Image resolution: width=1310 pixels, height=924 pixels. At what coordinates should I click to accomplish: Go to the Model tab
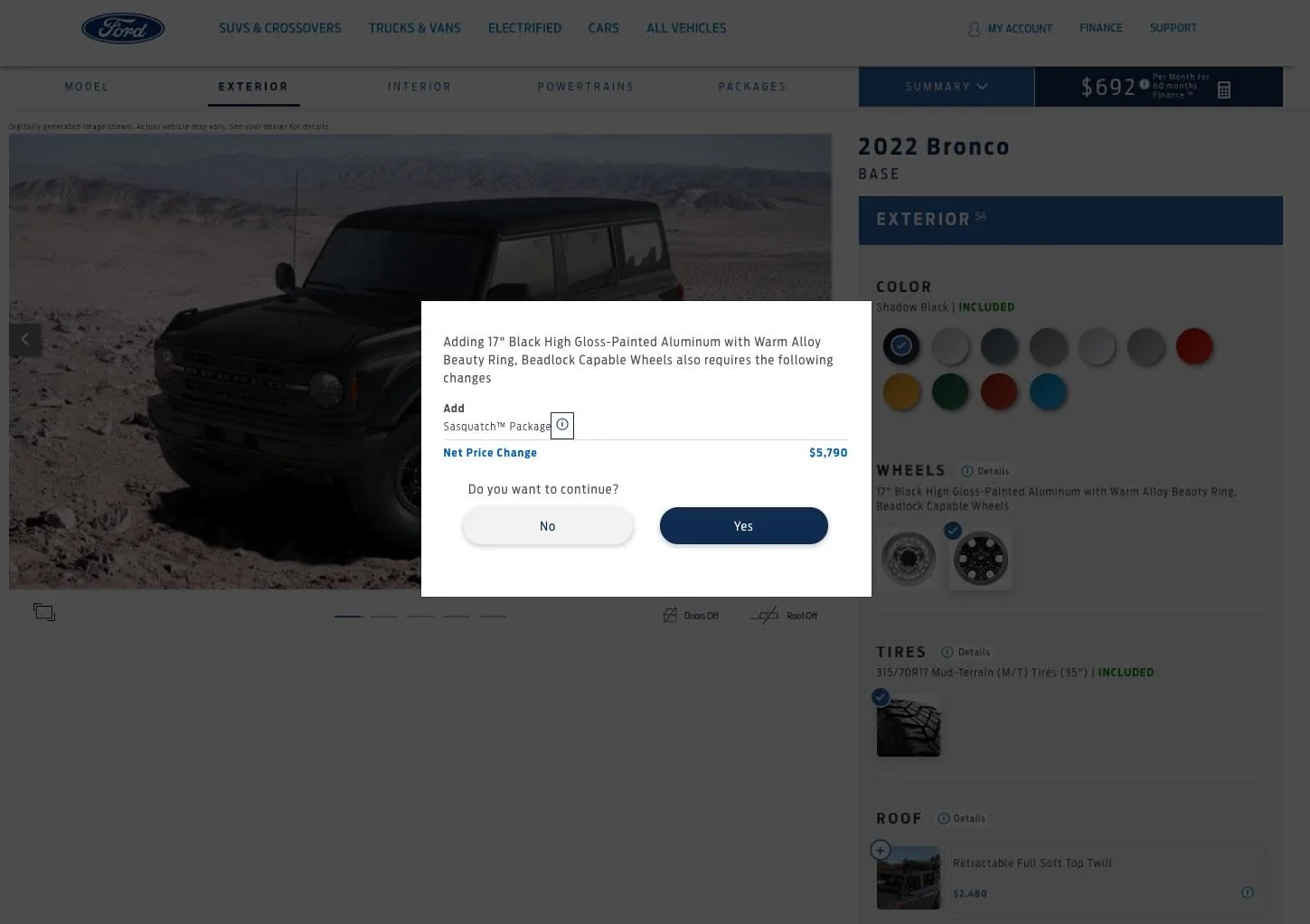coord(87,87)
